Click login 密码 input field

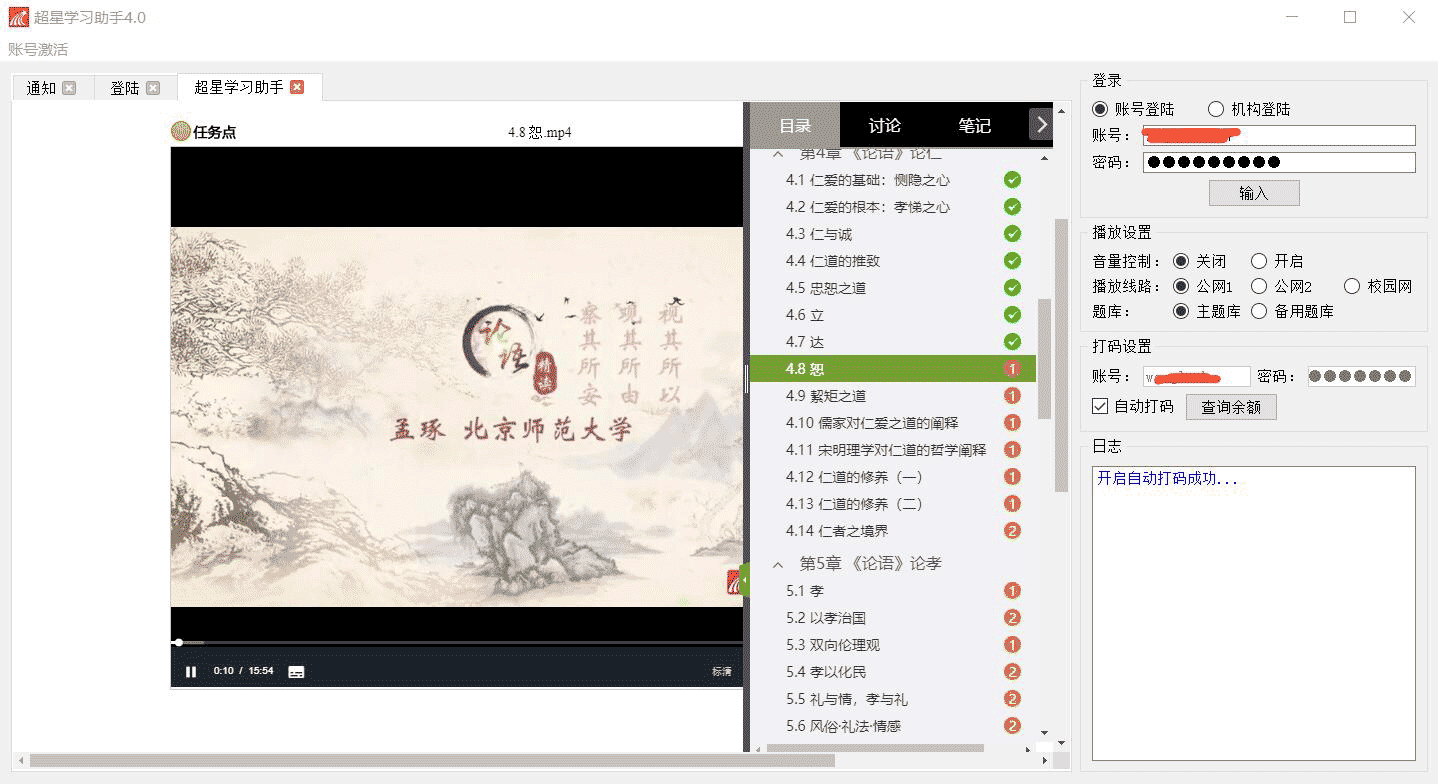1279,162
